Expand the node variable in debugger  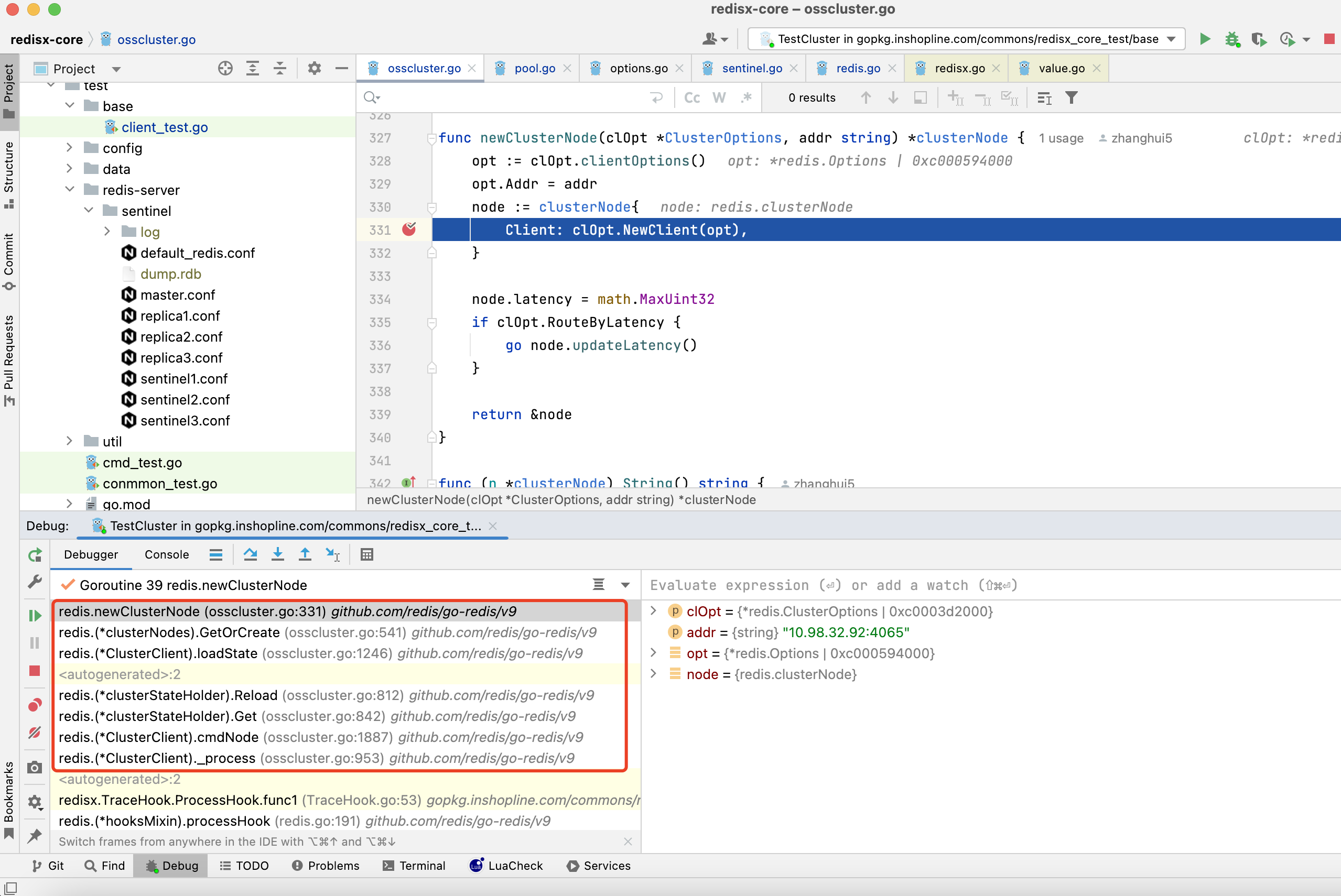point(653,674)
